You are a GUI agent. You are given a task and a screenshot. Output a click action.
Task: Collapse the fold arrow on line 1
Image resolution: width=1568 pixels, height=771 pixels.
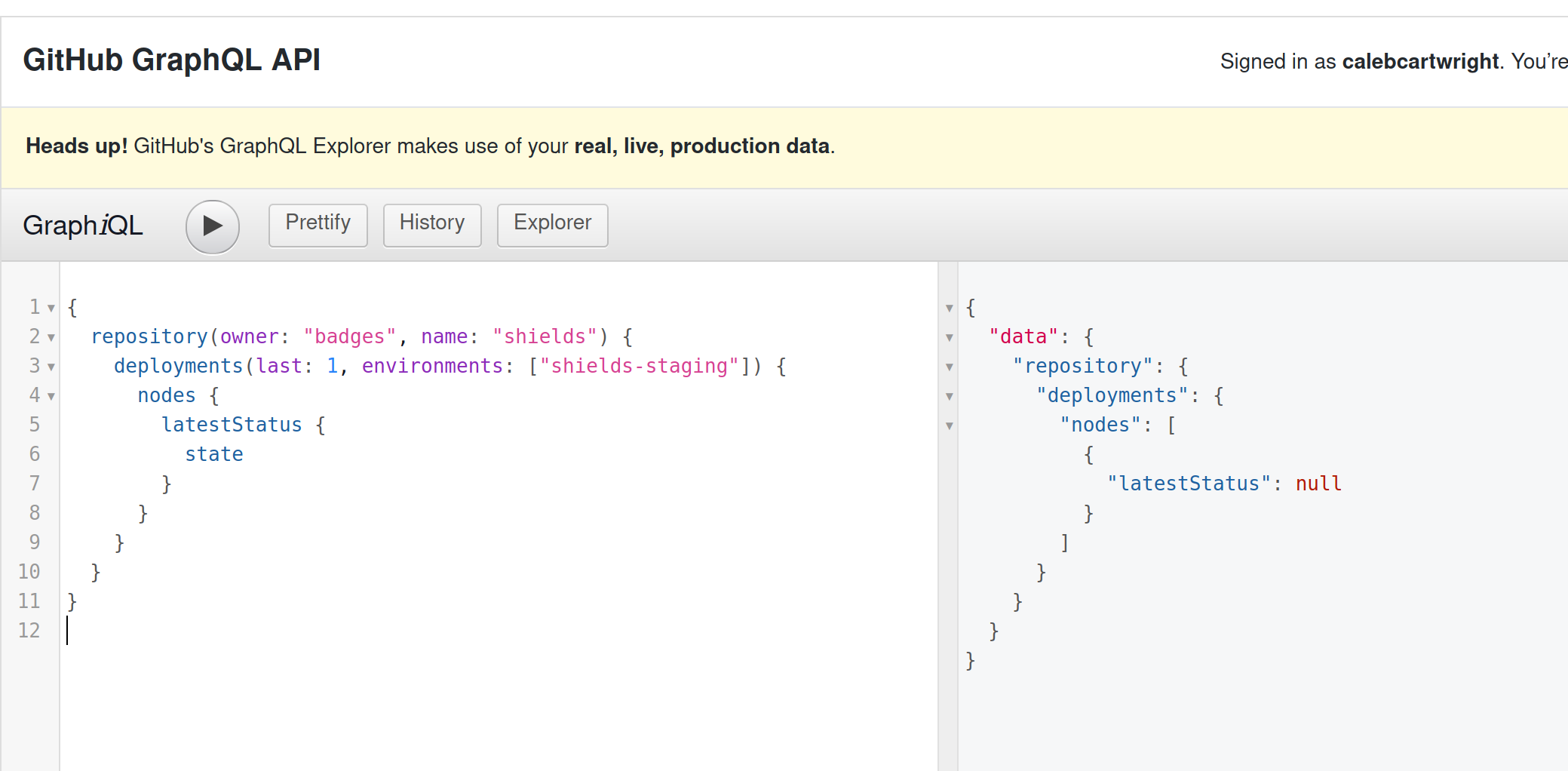click(x=51, y=308)
